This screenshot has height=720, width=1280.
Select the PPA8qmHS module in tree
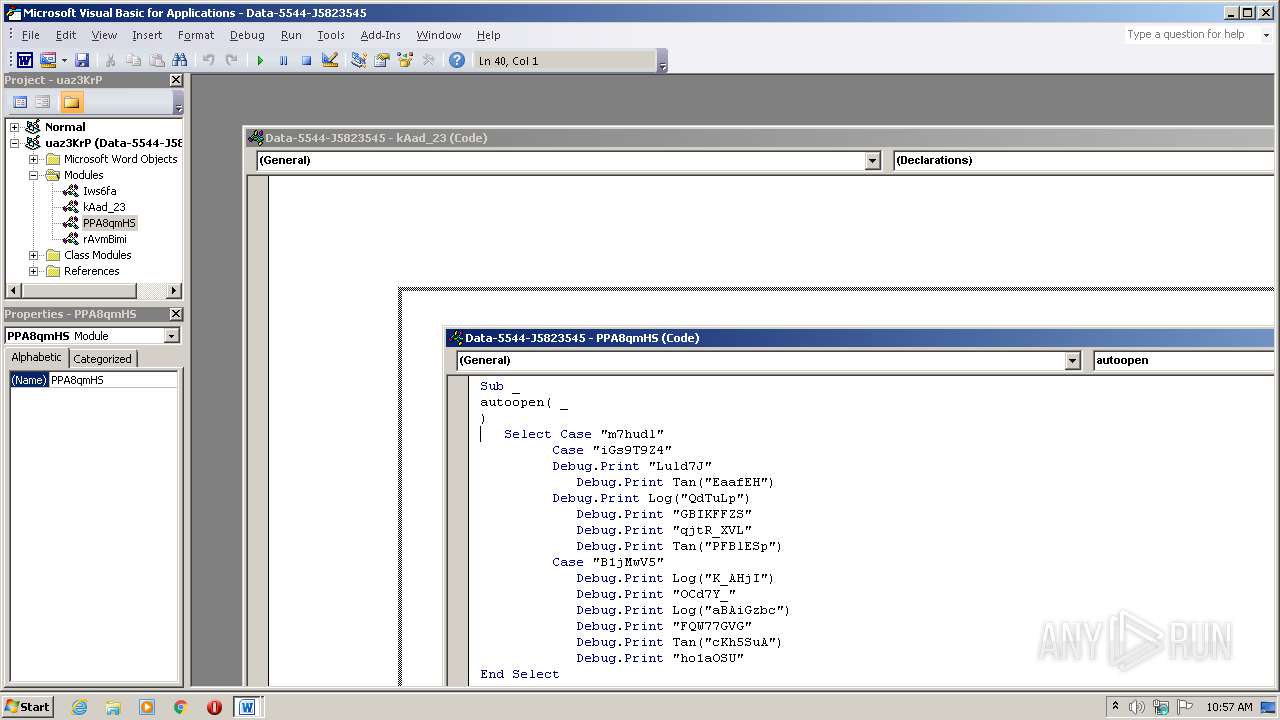[109, 223]
